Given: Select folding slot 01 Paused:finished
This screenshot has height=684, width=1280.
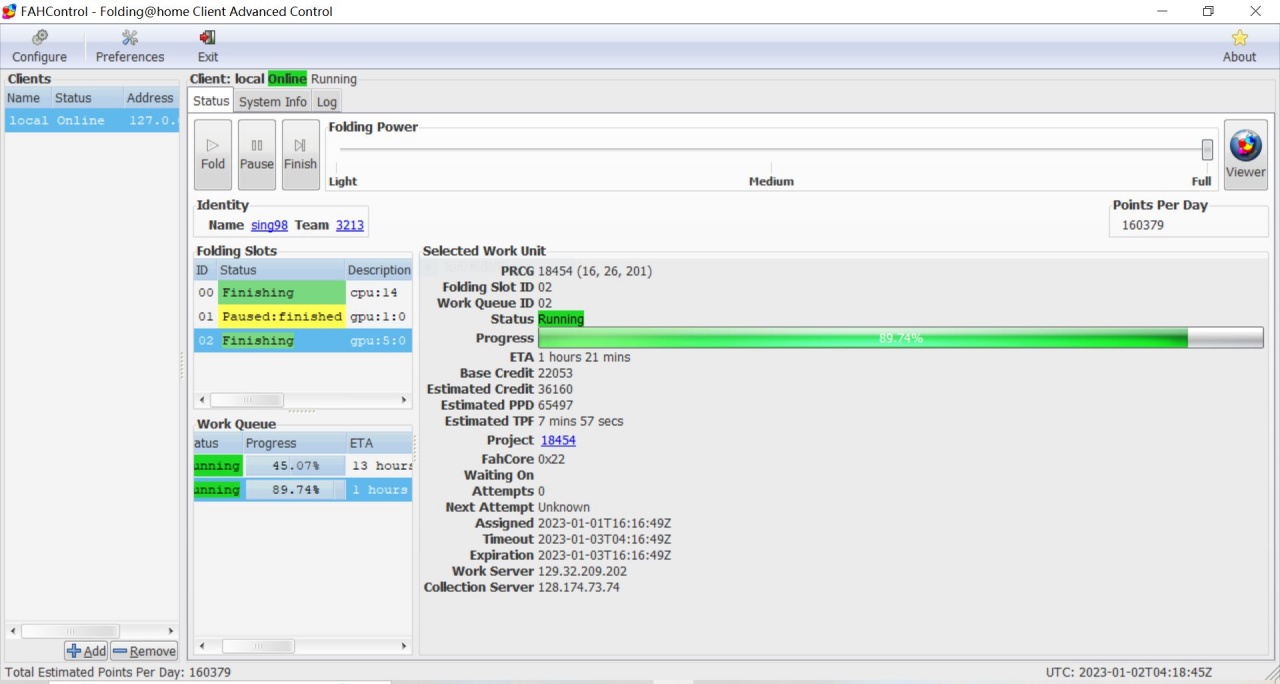Looking at the screenshot, I should click(x=302, y=317).
